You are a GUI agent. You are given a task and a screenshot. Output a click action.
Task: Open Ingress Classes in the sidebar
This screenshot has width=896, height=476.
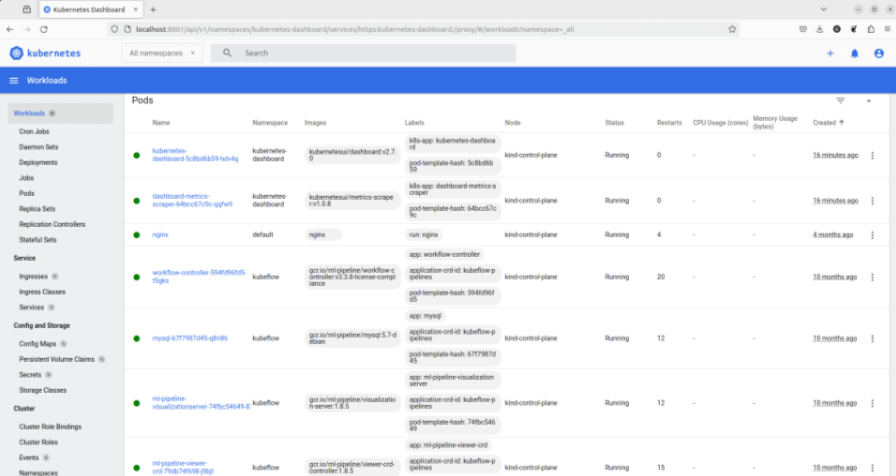(42, 291)
